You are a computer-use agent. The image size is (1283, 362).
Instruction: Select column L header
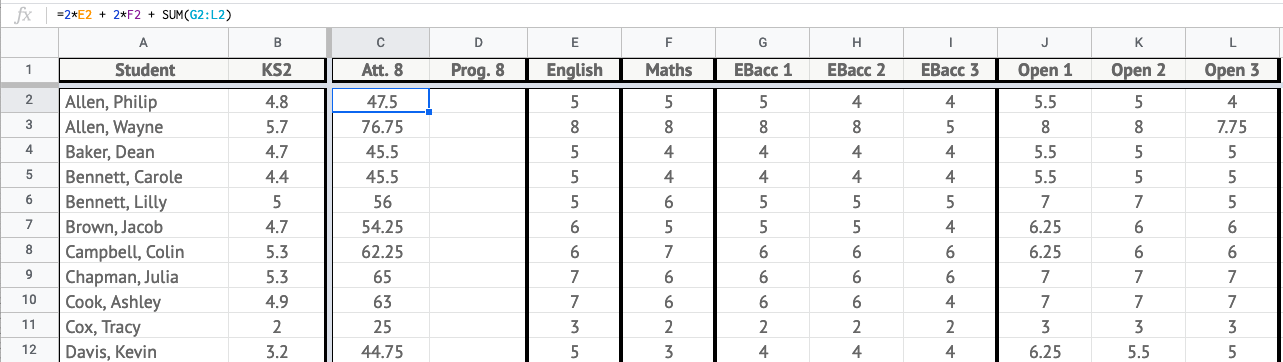pos(1232,43)
